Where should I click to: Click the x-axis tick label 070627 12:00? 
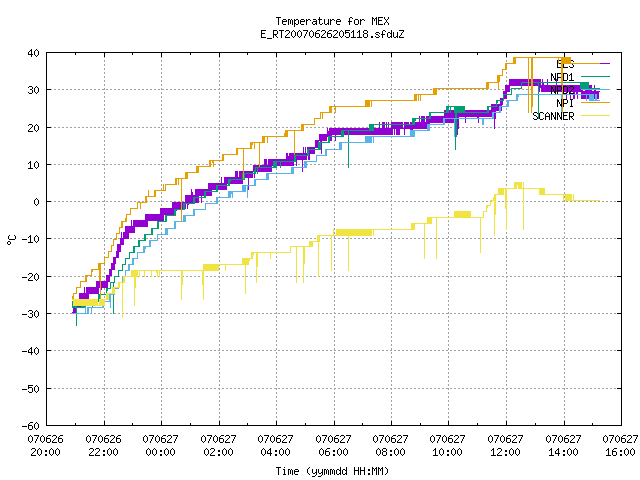coord(506,445)
